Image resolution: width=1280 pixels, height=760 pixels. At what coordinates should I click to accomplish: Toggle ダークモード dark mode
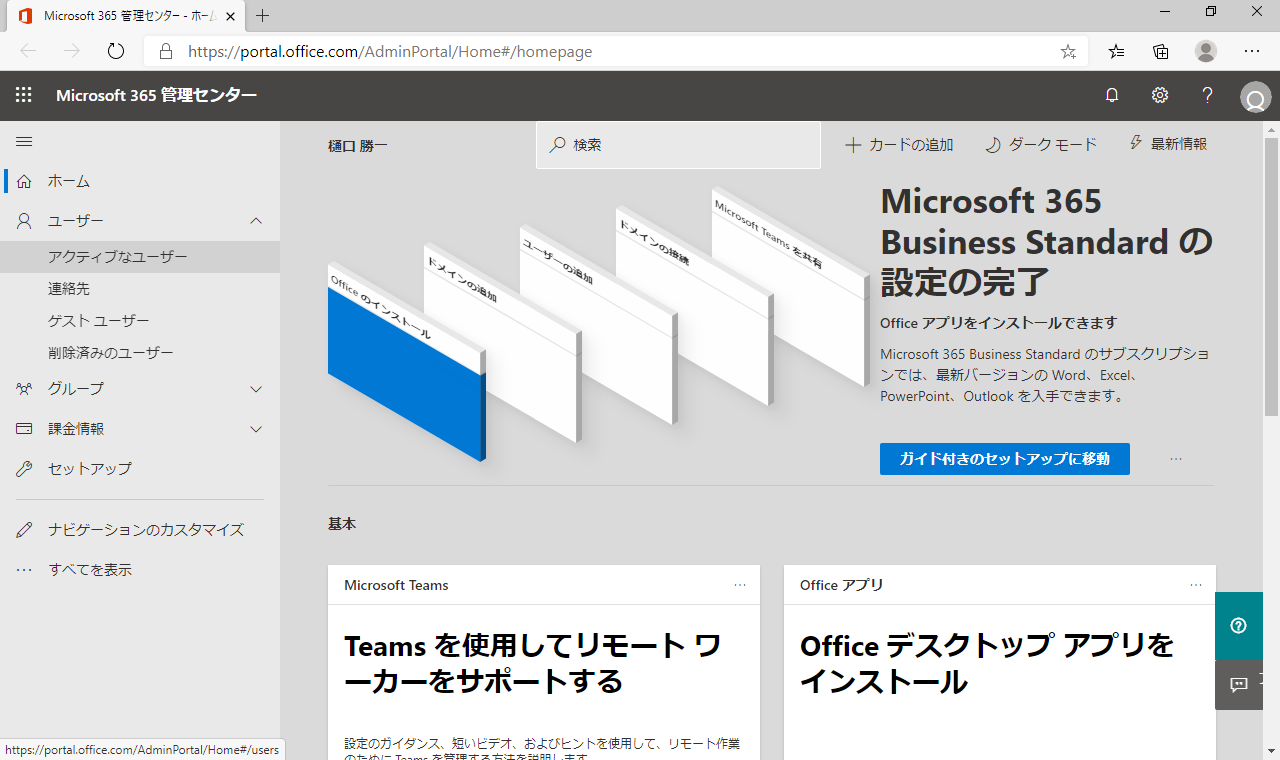[x=1041, y=145]
